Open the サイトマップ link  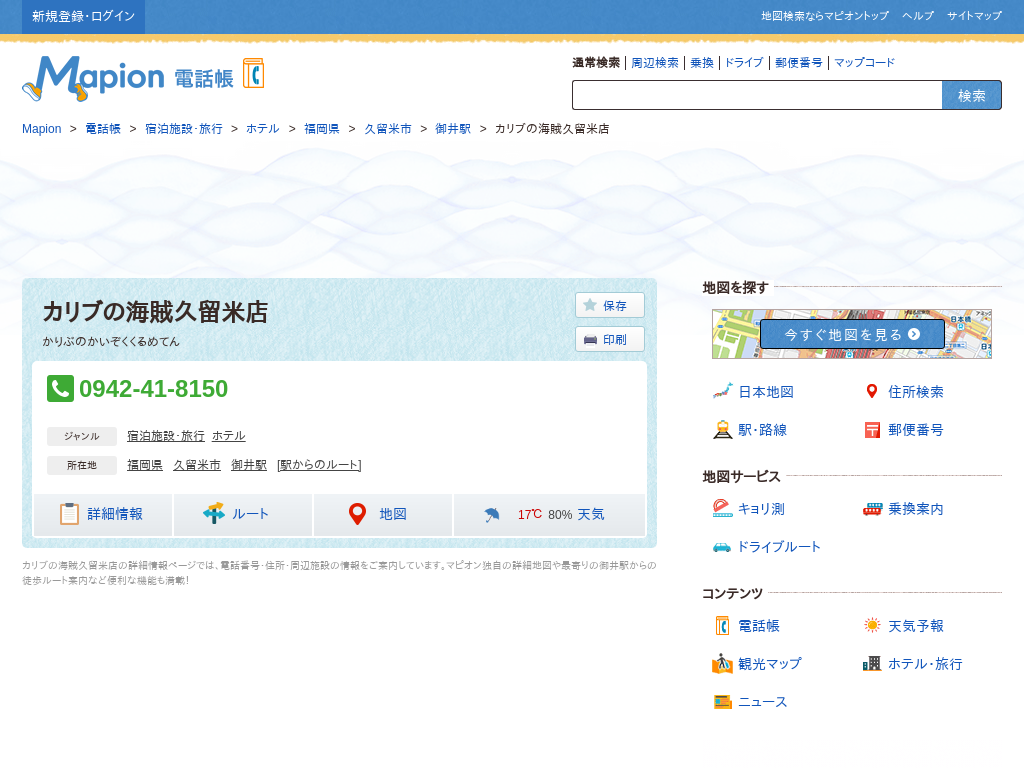pos(974,16)
